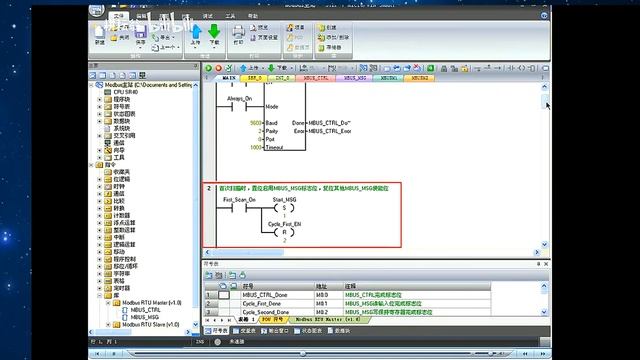Click the Compile icon in editor toolbar

229,68
